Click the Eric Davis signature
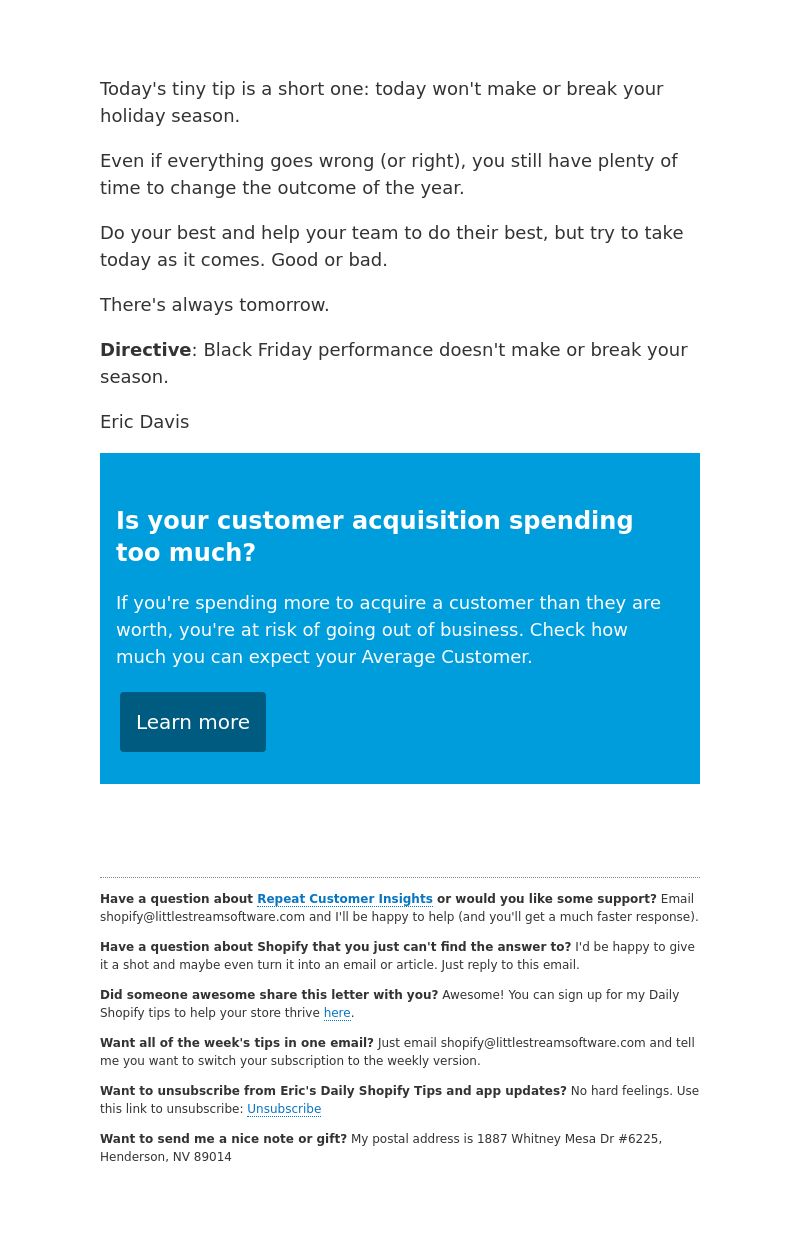The width and height of the screenshot is (800, 1245). click(x=144, y=422)
